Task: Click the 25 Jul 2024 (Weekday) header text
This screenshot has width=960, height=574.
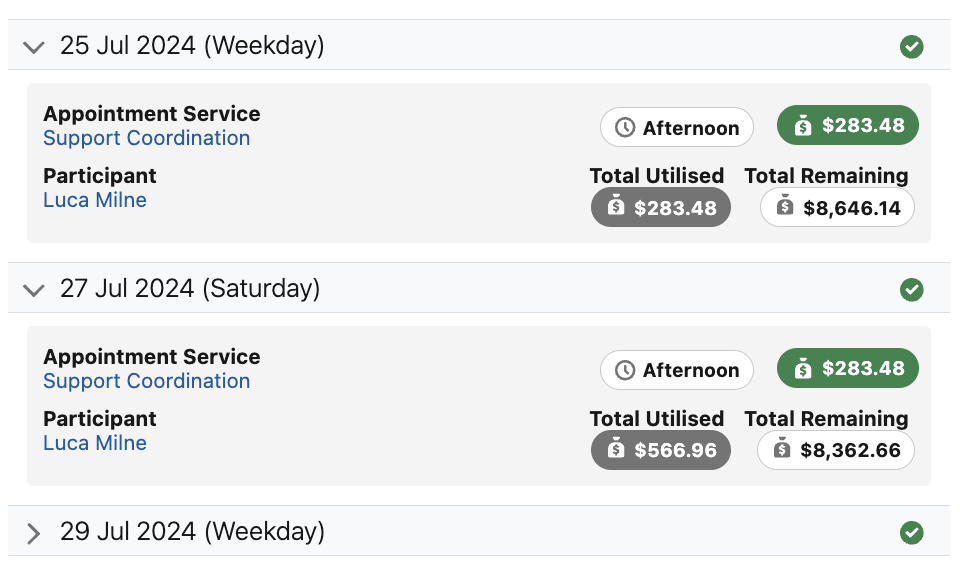Action: [192, 45]
